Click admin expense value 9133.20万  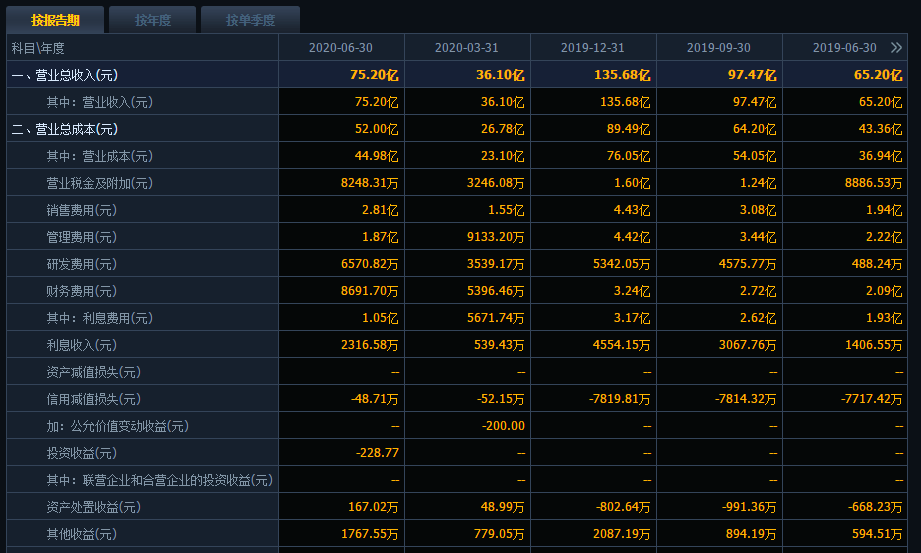[496, 237]
